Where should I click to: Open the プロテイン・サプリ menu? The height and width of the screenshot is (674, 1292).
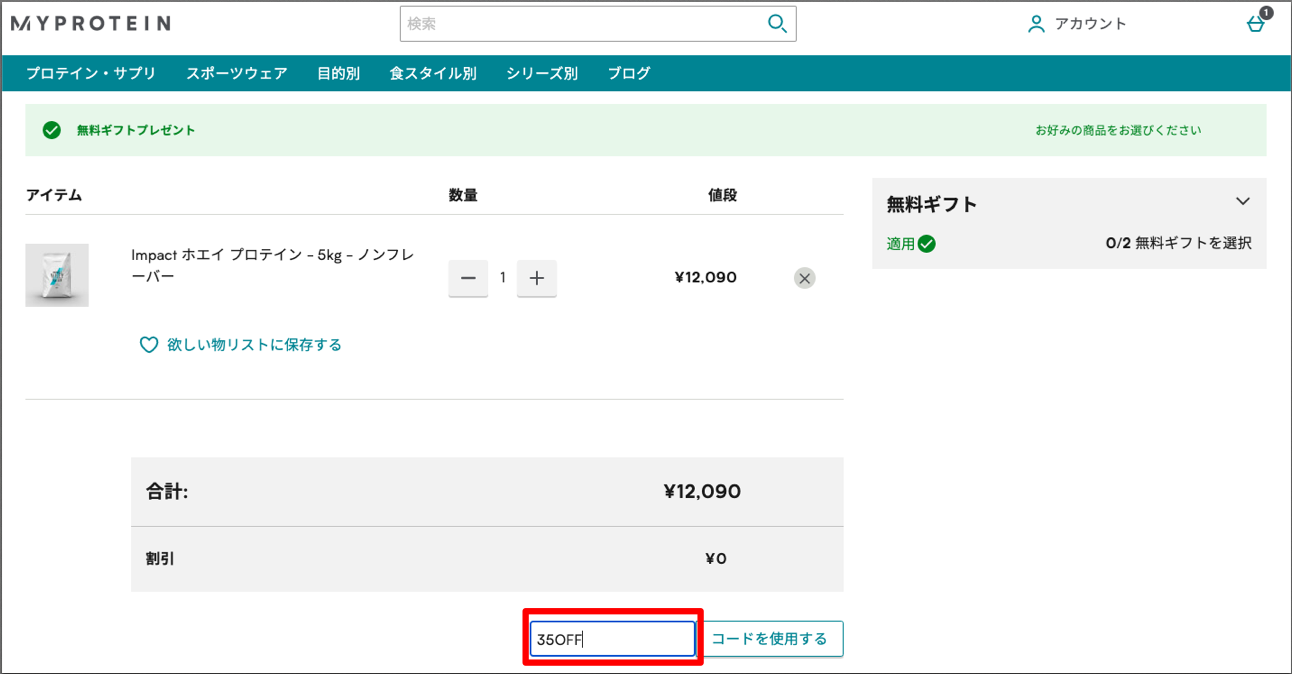pos(91,73)
